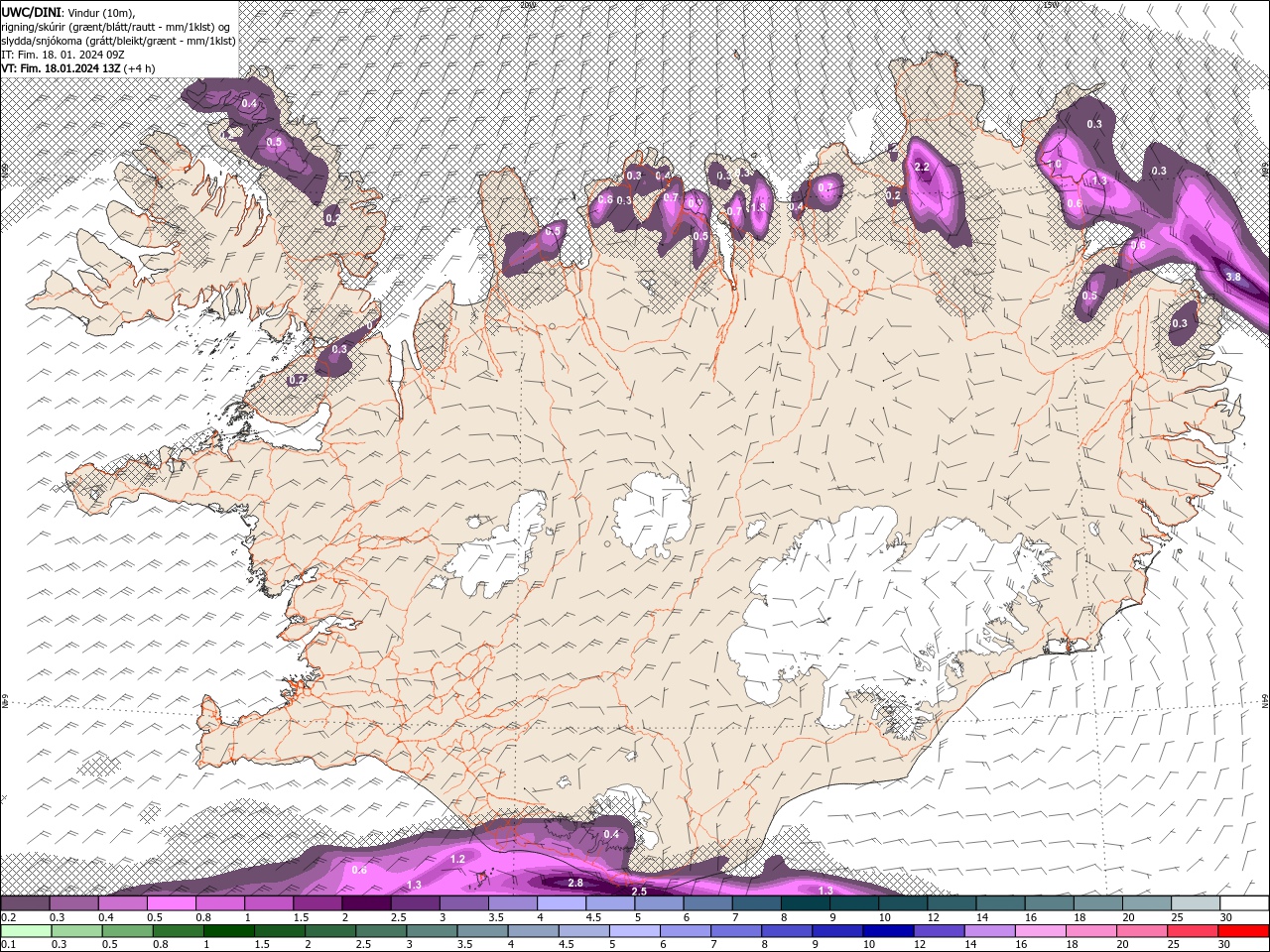
Task: Click the '2.5' map value at the south band
Action: pos(639,892)
